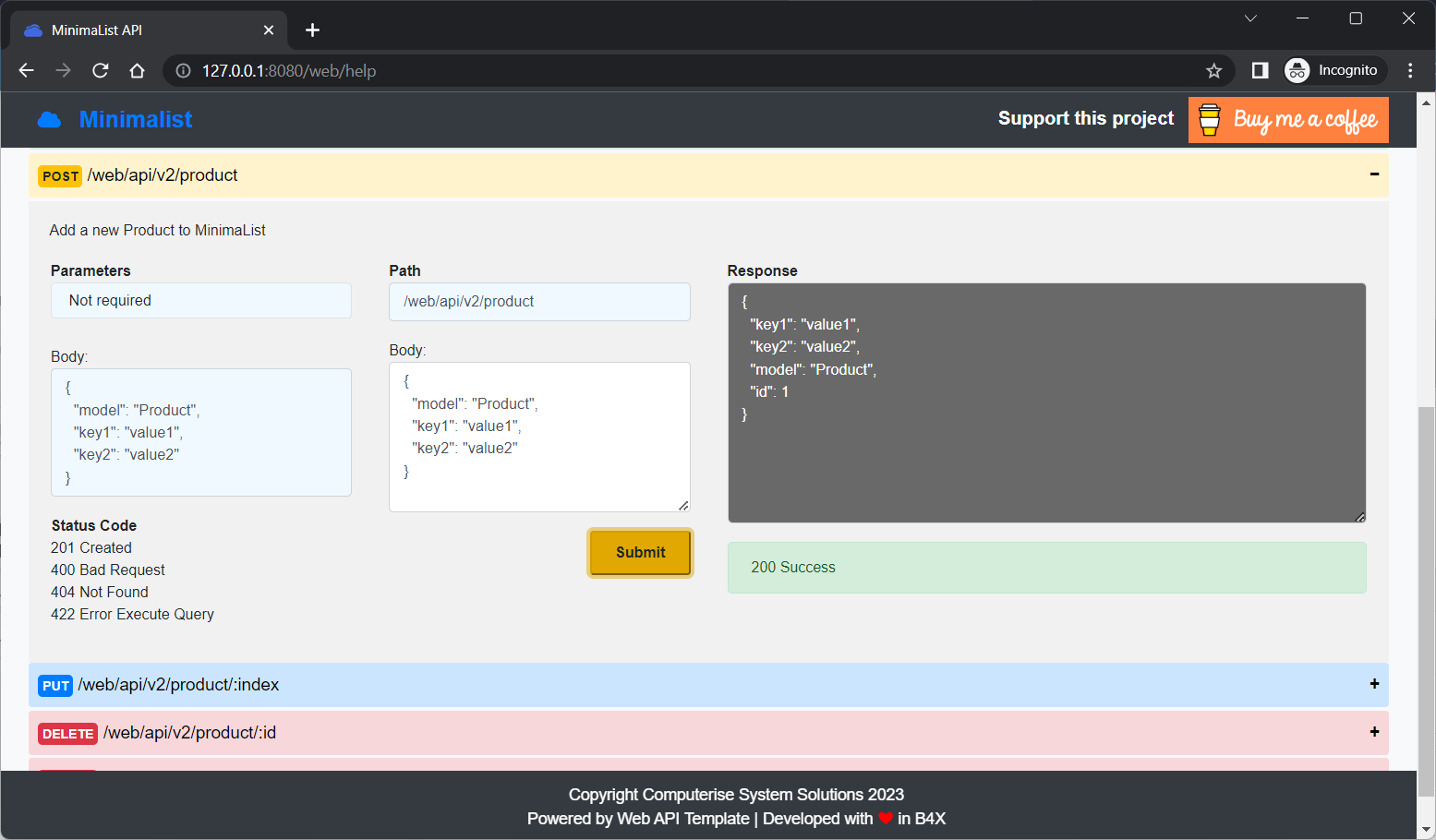This screenshot has height=840, width=1436.
Task: Go to the browser home page
Action: click(x=138, y=71)
